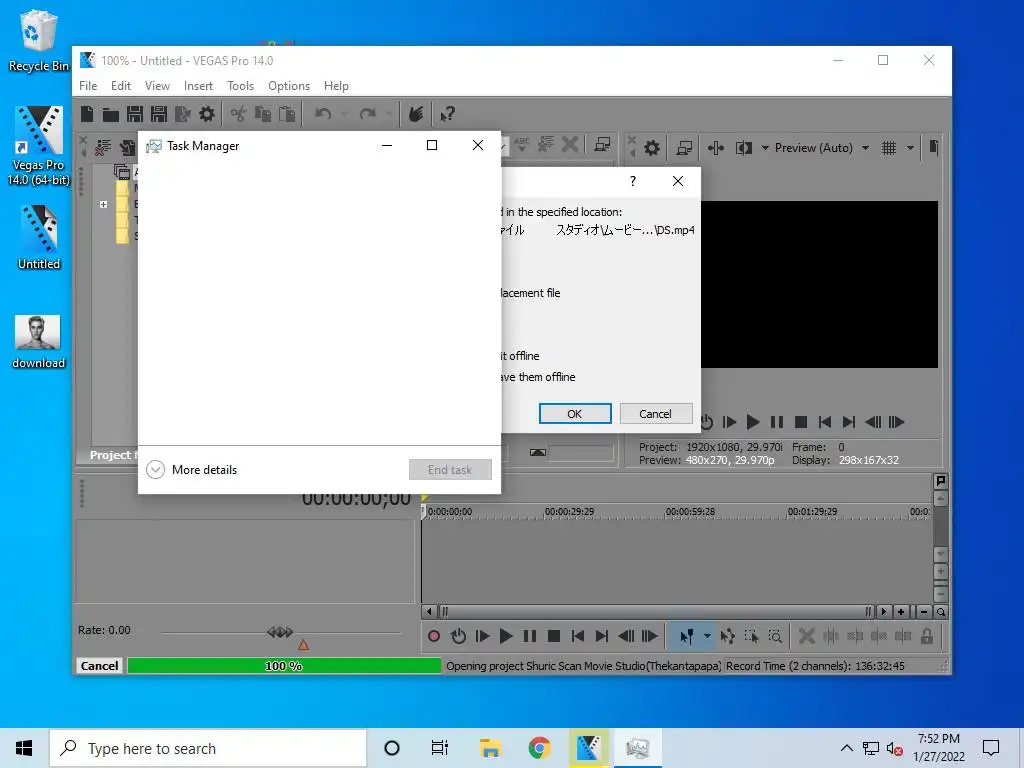The height and width of the screenshot is (768, 1024).
Task: Click the Cut scissors icon
Action: pyautogui.click(x=238, y=114)
